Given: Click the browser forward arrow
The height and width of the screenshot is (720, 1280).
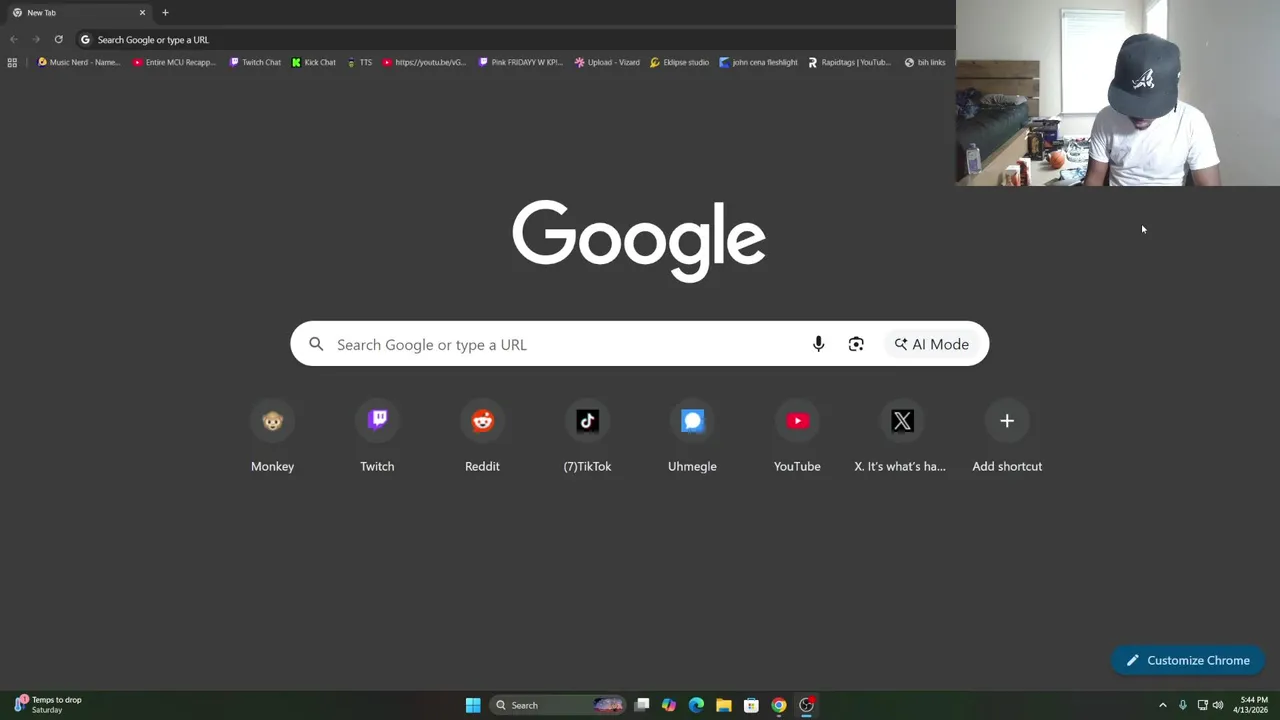Looking at the screenshot, I should pyautogui.click(x=36, y=39).
